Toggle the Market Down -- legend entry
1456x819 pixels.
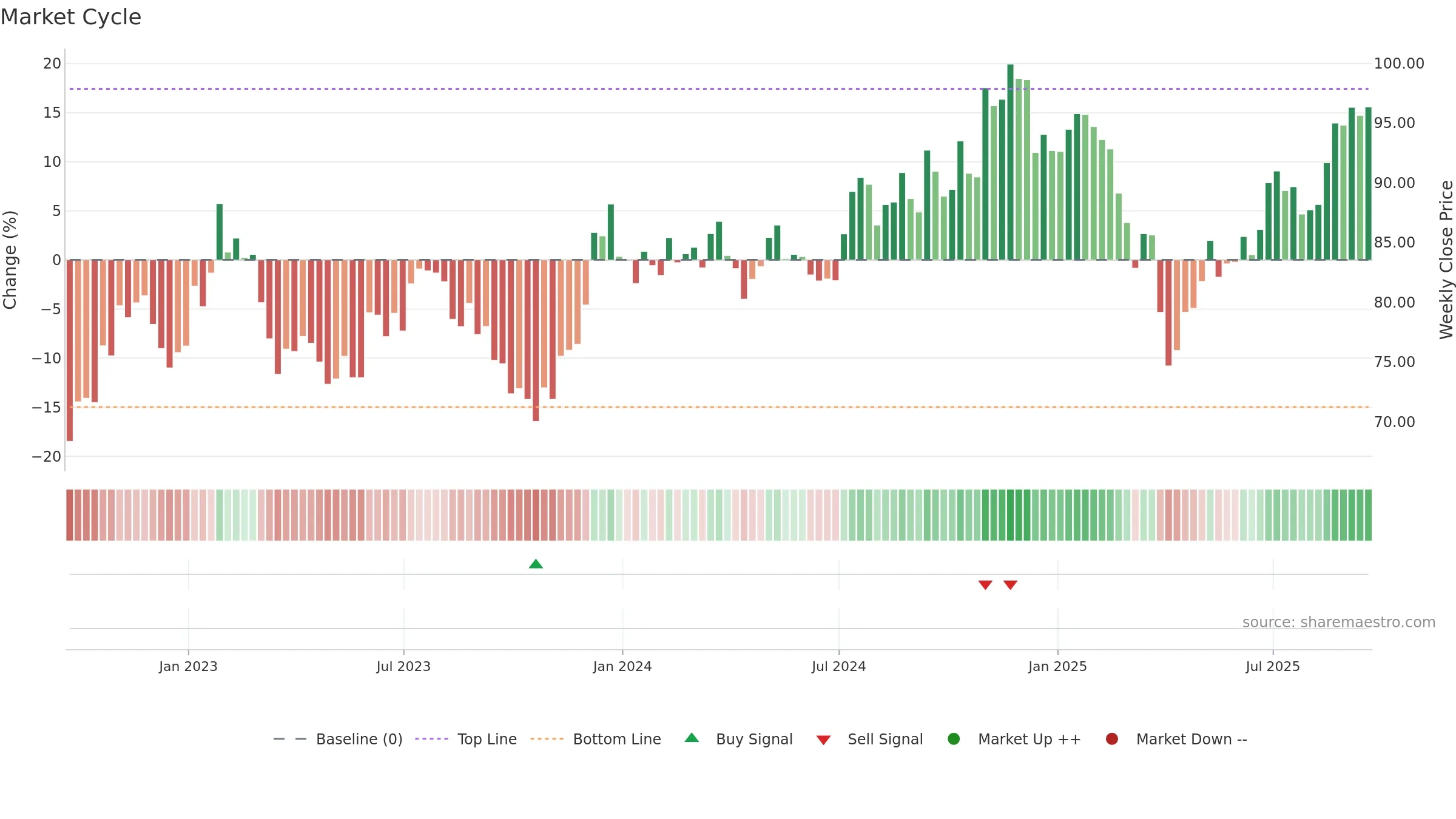(1176, 739)
